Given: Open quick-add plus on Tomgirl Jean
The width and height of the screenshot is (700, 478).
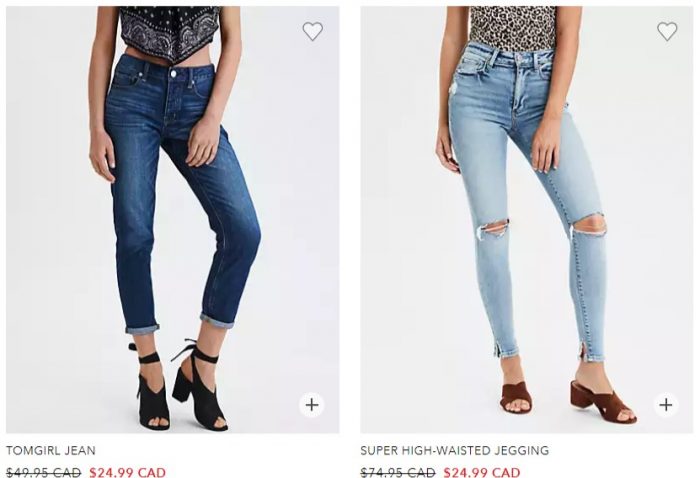Looking at the screenshot, I should pyautogui.click(x=312, y=405).
